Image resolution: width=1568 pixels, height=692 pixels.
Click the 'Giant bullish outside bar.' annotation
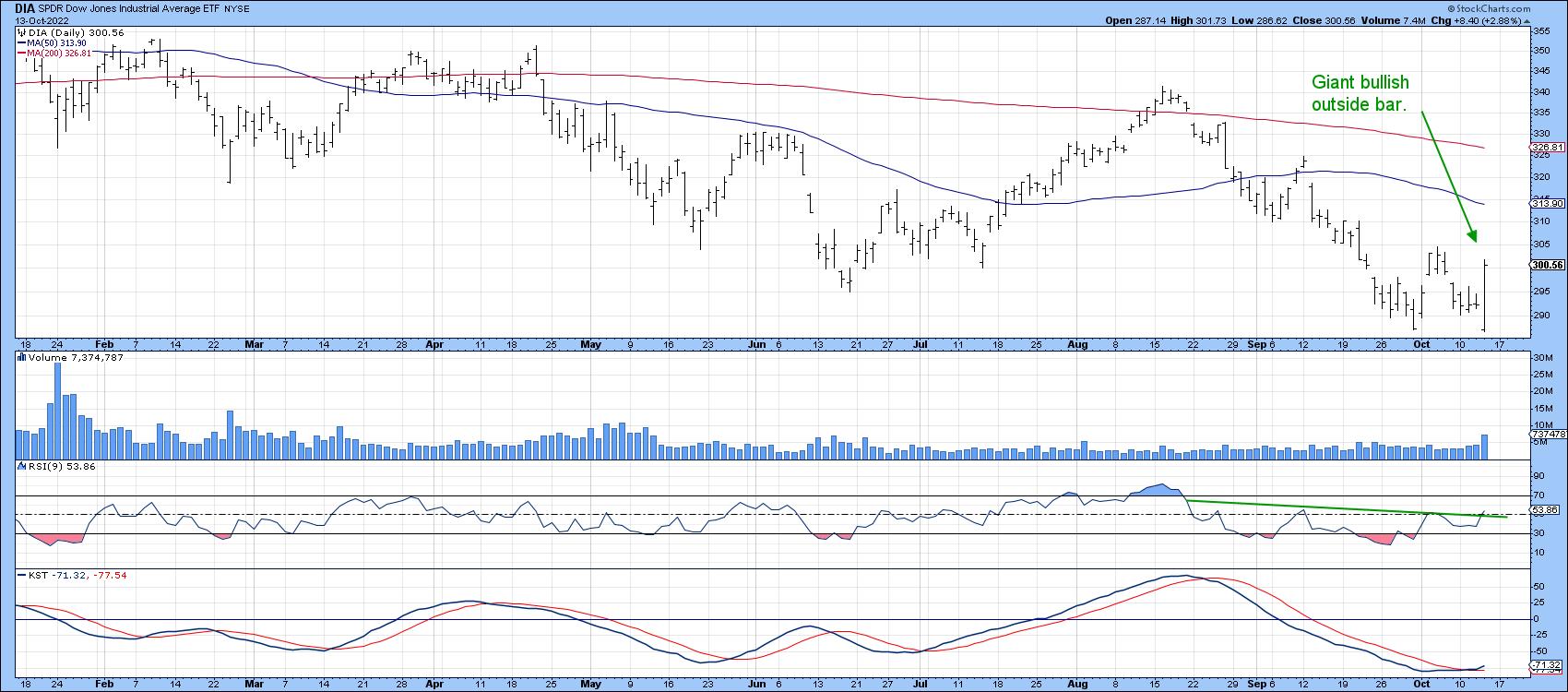(x=1360, y=94)
